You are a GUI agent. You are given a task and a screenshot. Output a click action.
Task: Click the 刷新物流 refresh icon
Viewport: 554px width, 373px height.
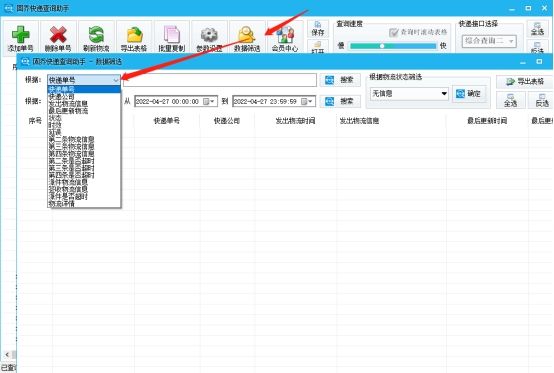click(96, 35)
